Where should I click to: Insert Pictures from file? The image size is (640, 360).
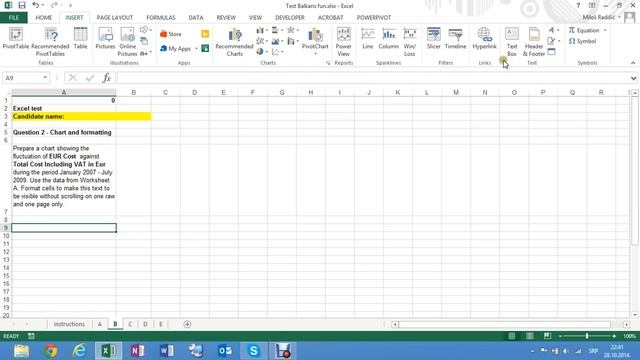coord(105,38)
